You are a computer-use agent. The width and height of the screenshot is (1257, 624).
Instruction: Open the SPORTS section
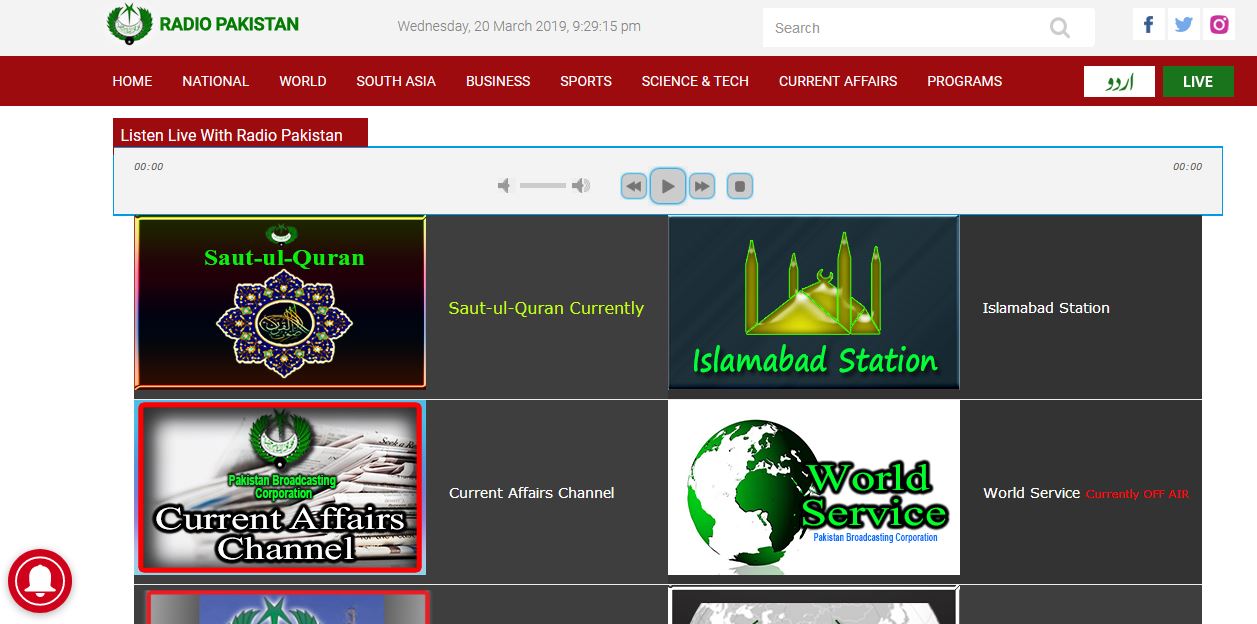586,81
